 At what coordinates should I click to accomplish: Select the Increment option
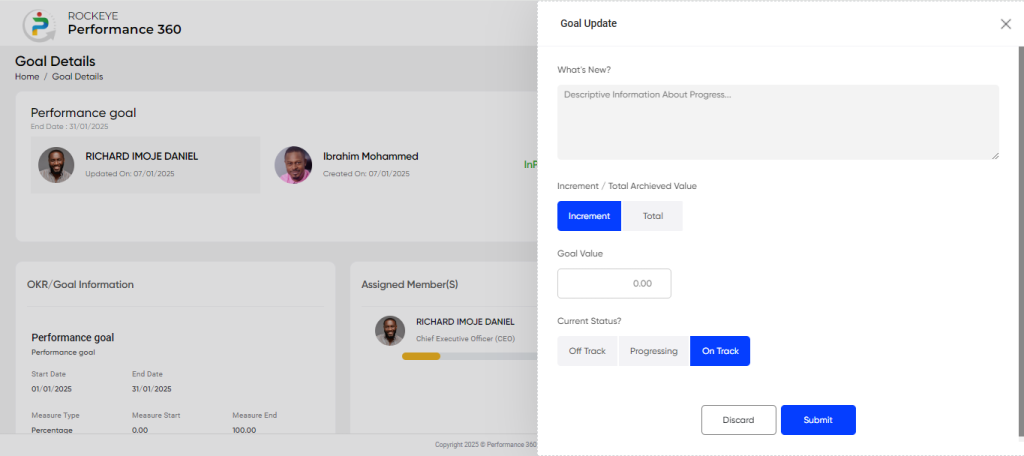[x=589, y=216]
